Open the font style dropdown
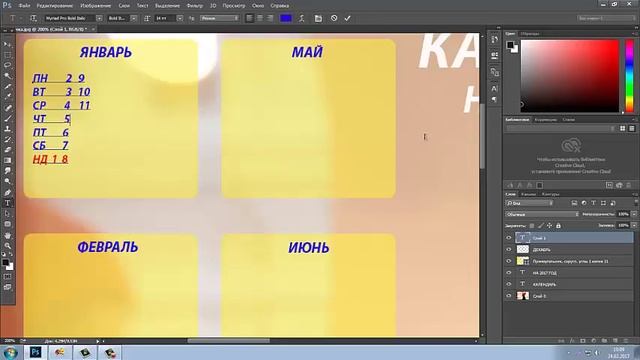 (133, 18)
